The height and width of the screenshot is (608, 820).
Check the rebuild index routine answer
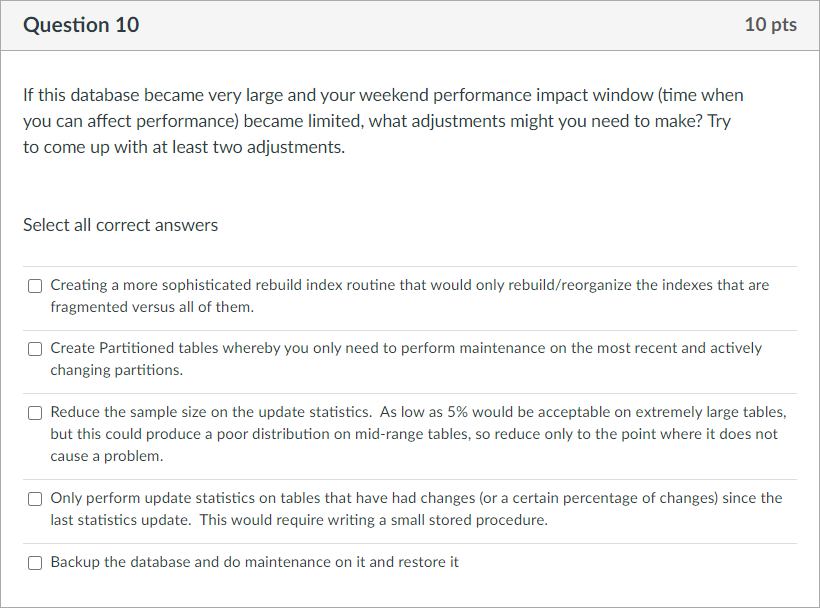[35, 285]
